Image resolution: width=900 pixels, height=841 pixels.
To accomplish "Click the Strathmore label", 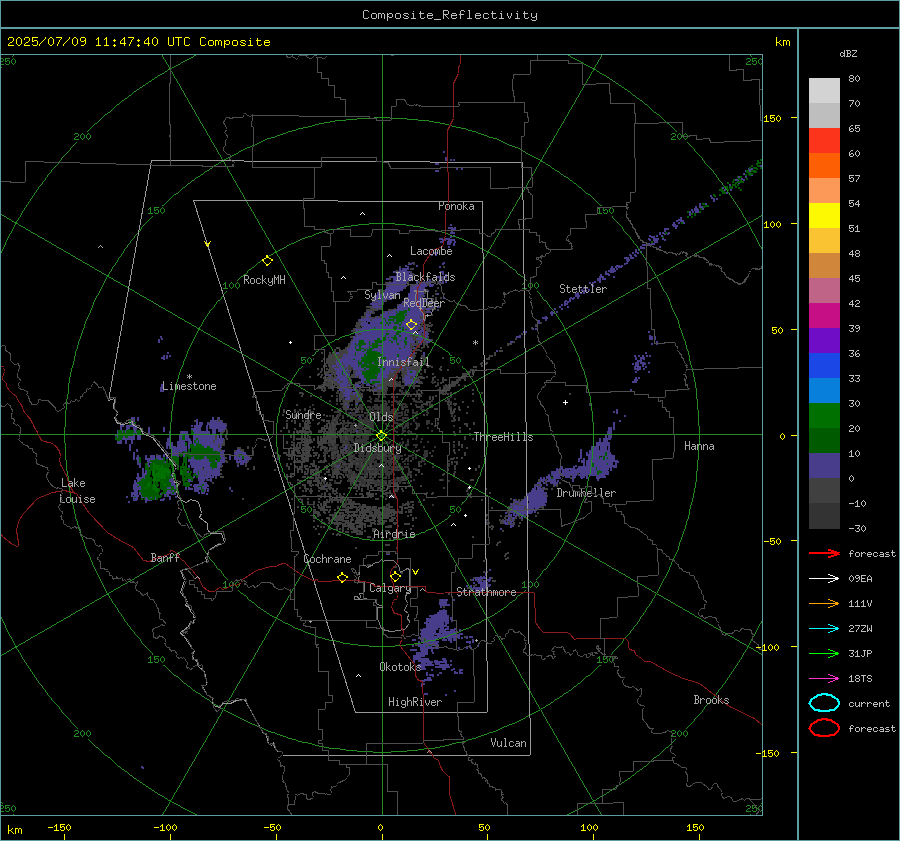I will click(x=486, y=592).
